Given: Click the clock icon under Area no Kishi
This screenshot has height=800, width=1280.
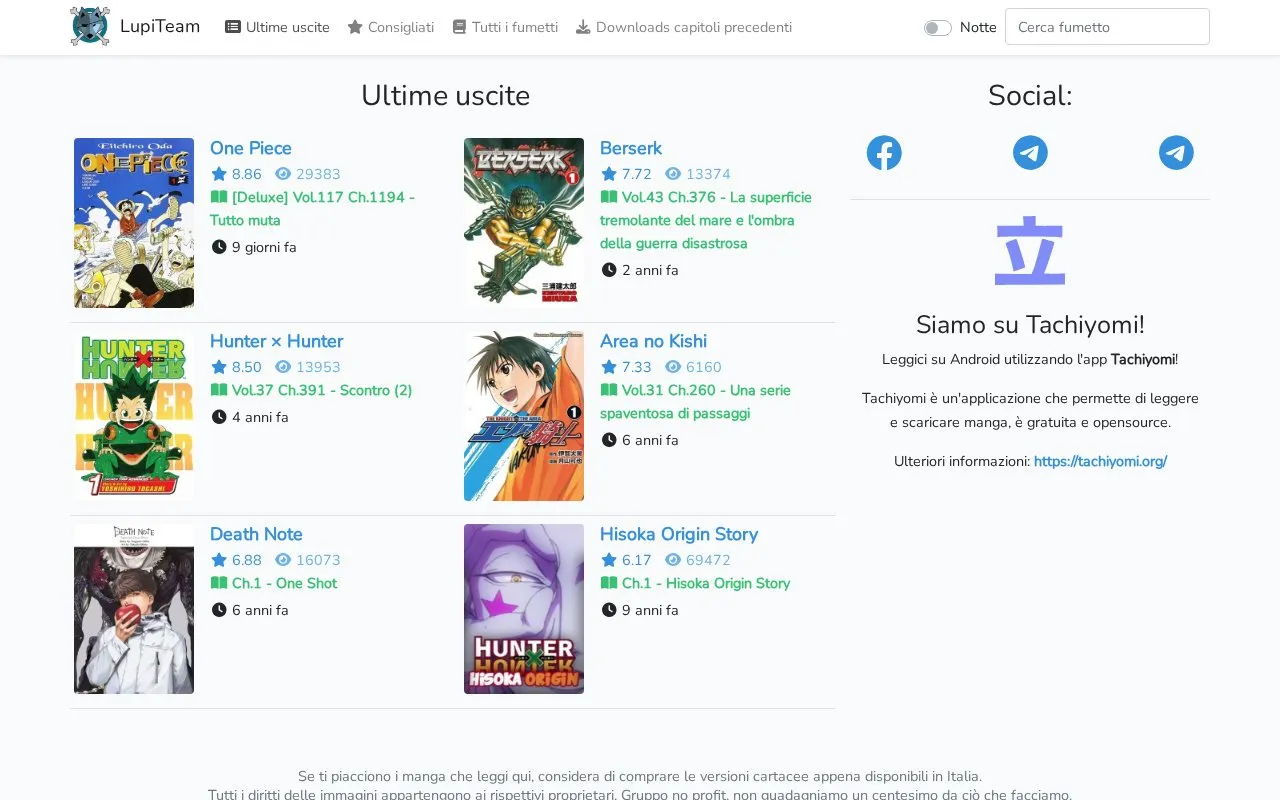Looking at the screenshot, I should point(609,440).
